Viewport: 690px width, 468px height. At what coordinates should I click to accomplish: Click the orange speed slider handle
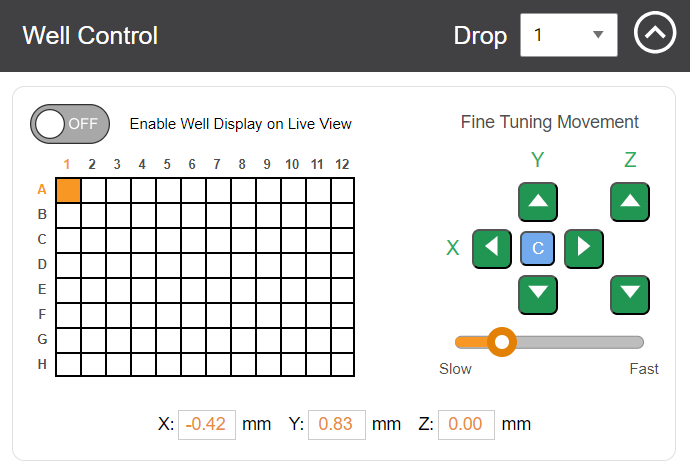(x=502, y=342)
